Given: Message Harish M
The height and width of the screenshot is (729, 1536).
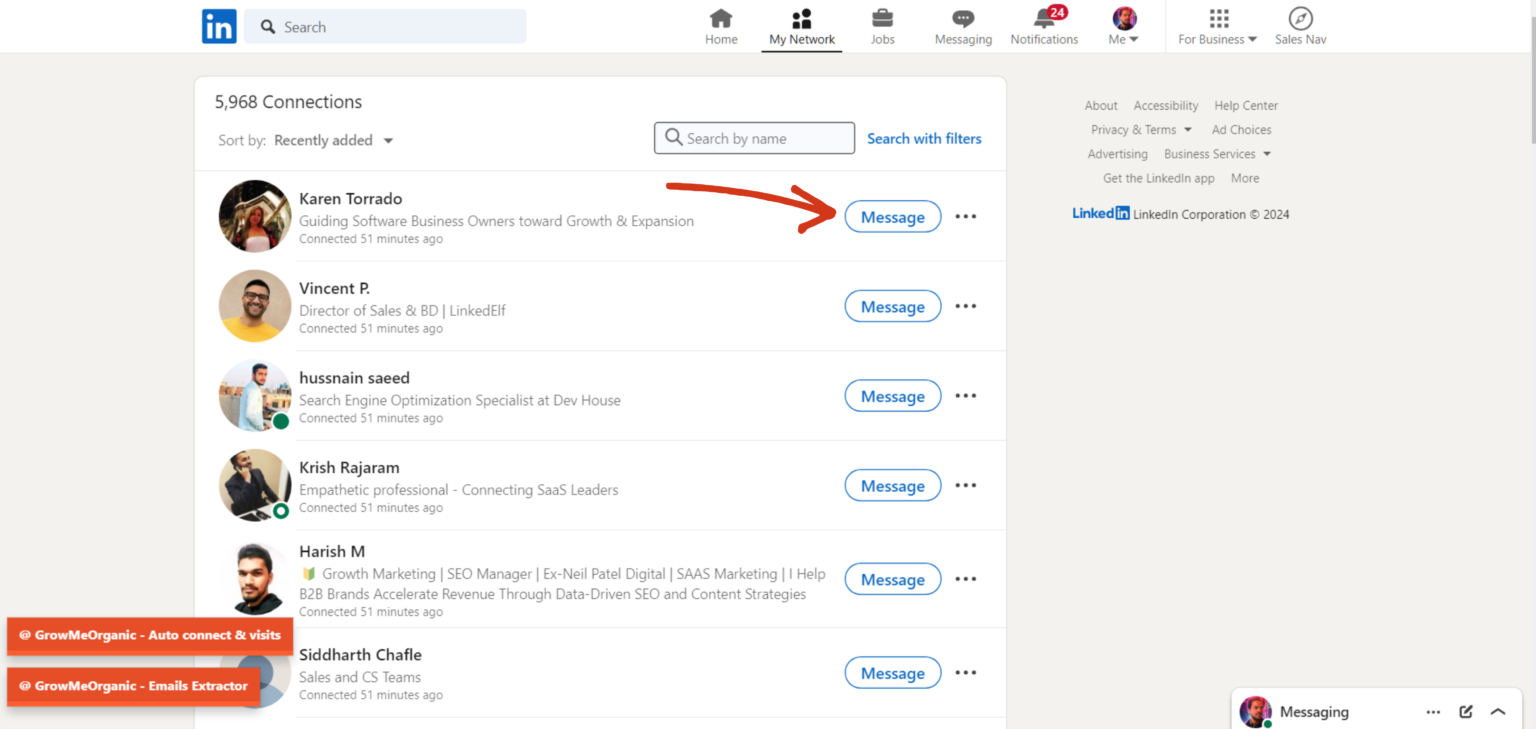Looking at the screenshot, I should [x=893, y=579].
